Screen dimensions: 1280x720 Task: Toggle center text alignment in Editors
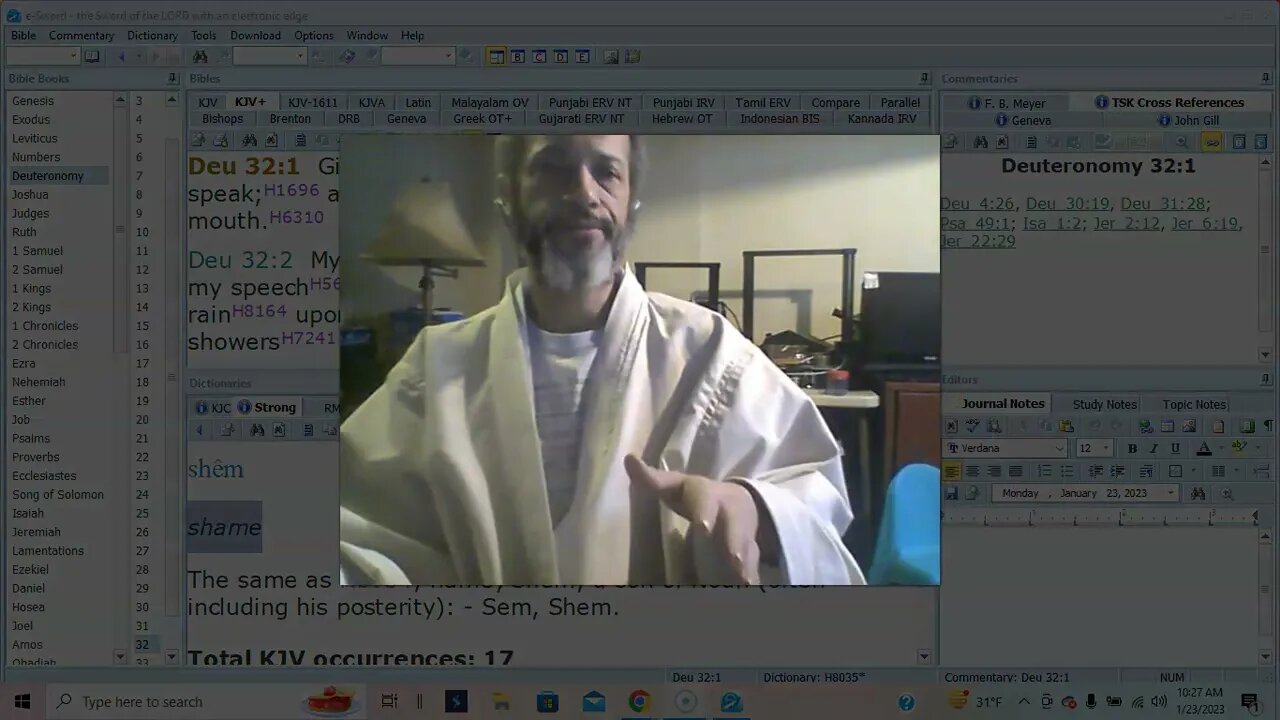(973, 472)
